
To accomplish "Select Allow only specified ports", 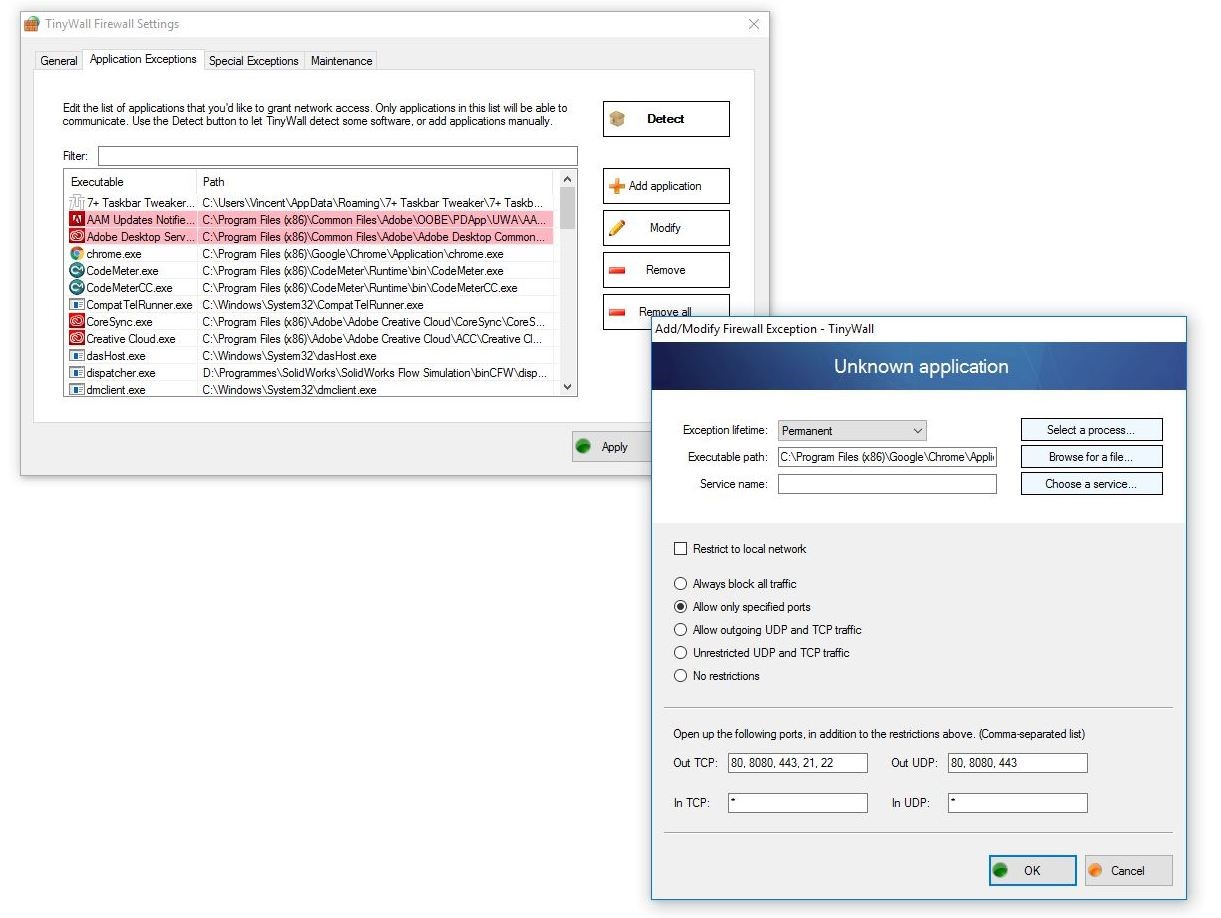I will coord(681,607).
